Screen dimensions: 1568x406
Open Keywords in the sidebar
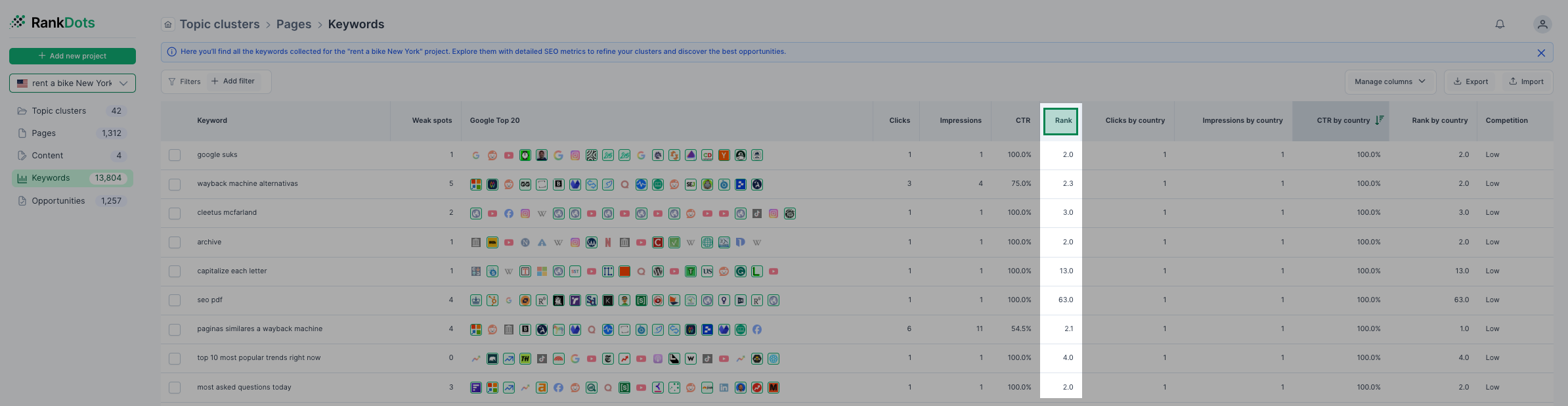(72, 178)
